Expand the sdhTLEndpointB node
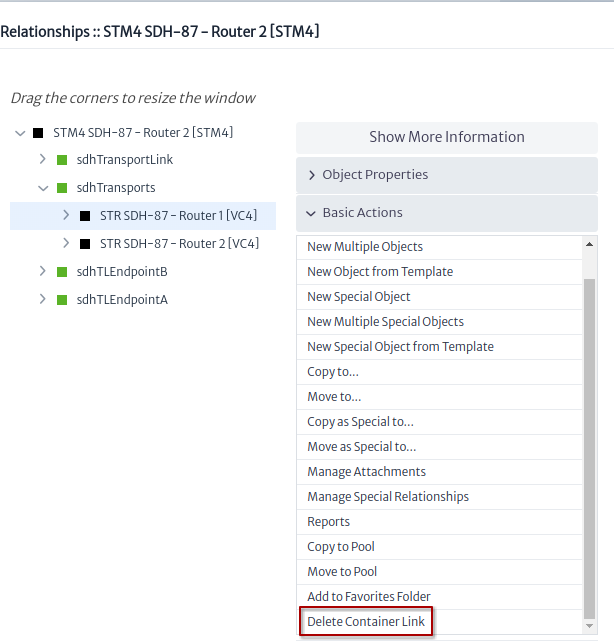 43,271
